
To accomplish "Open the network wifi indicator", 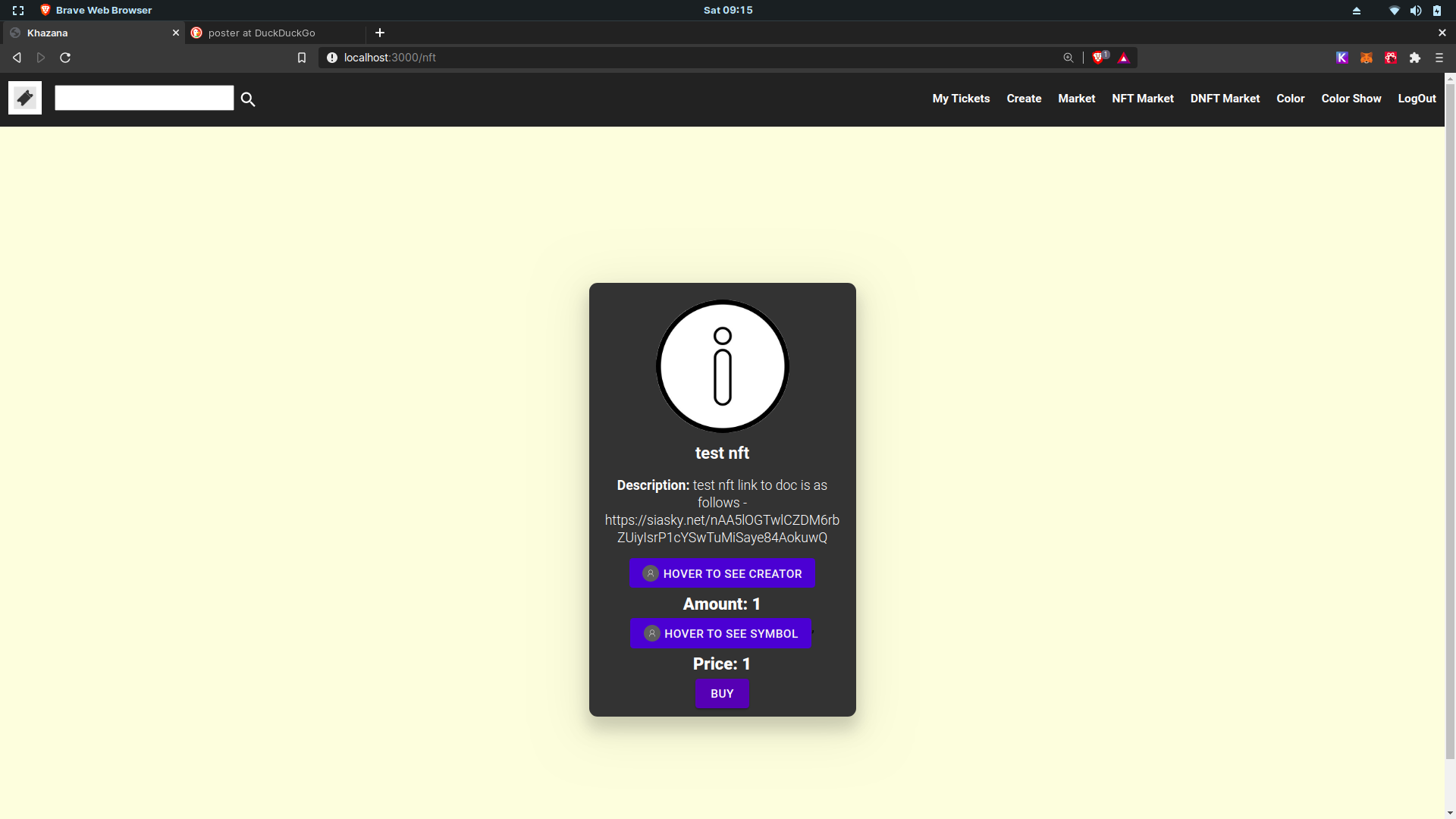I will pos(1394,11).
